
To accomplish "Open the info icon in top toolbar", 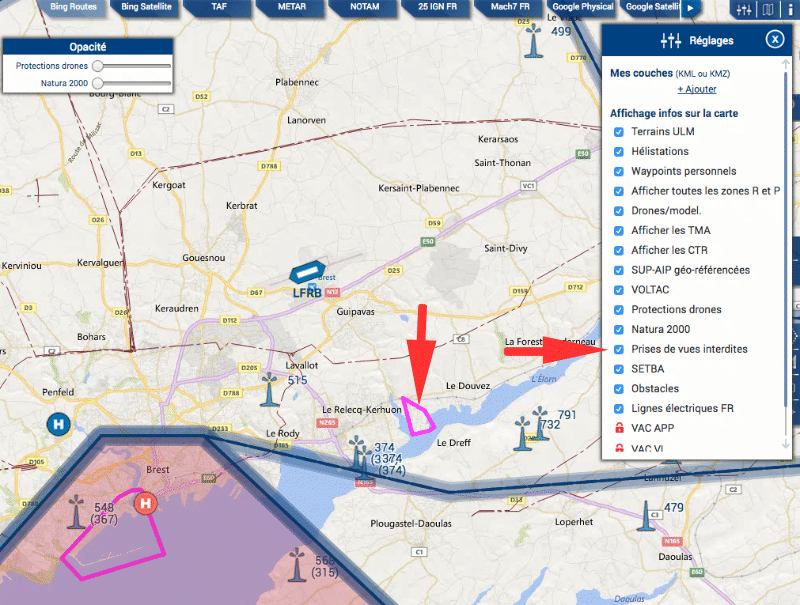I will (789, 10).
